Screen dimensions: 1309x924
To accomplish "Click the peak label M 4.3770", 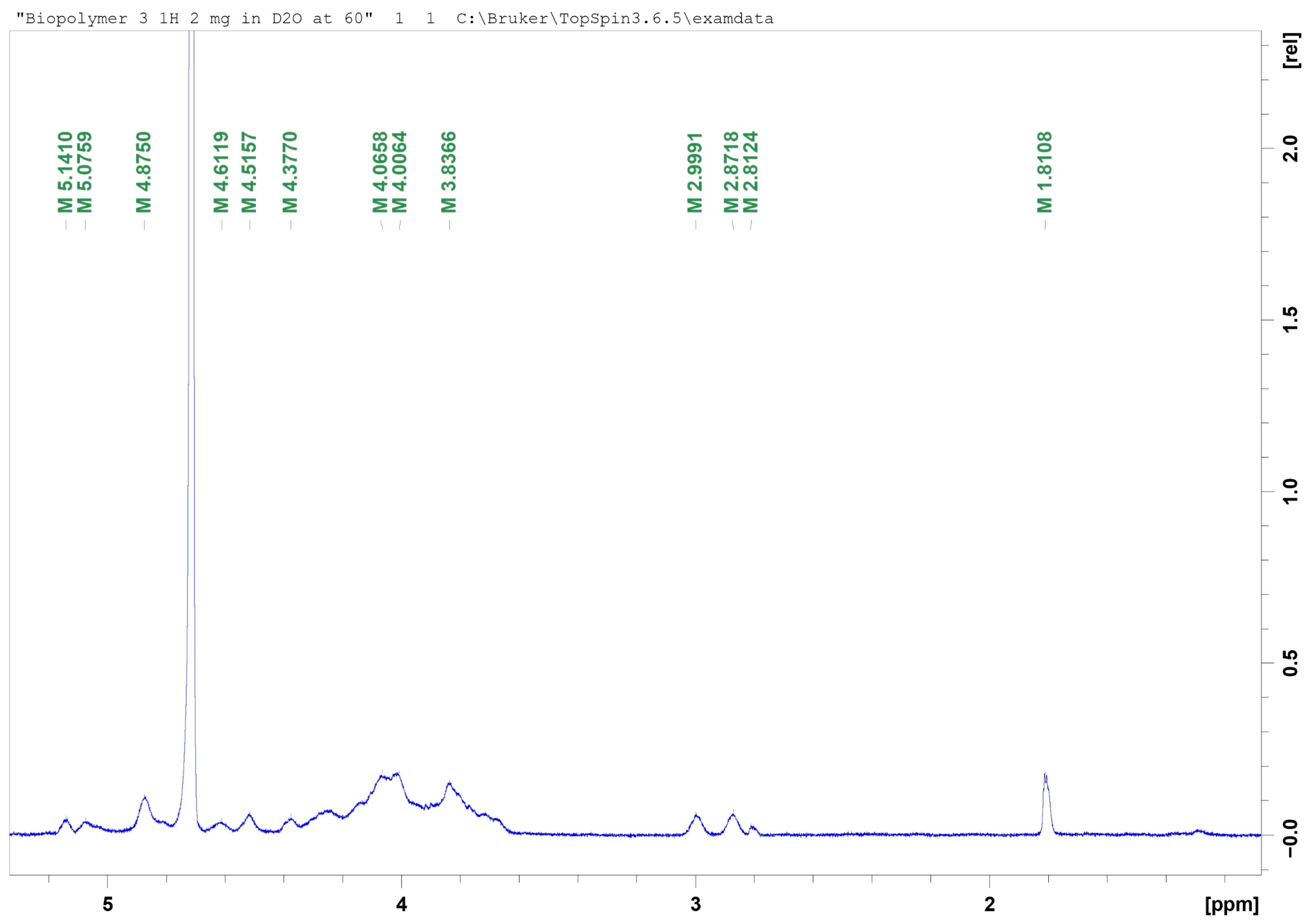I will (x=290, y=172).
